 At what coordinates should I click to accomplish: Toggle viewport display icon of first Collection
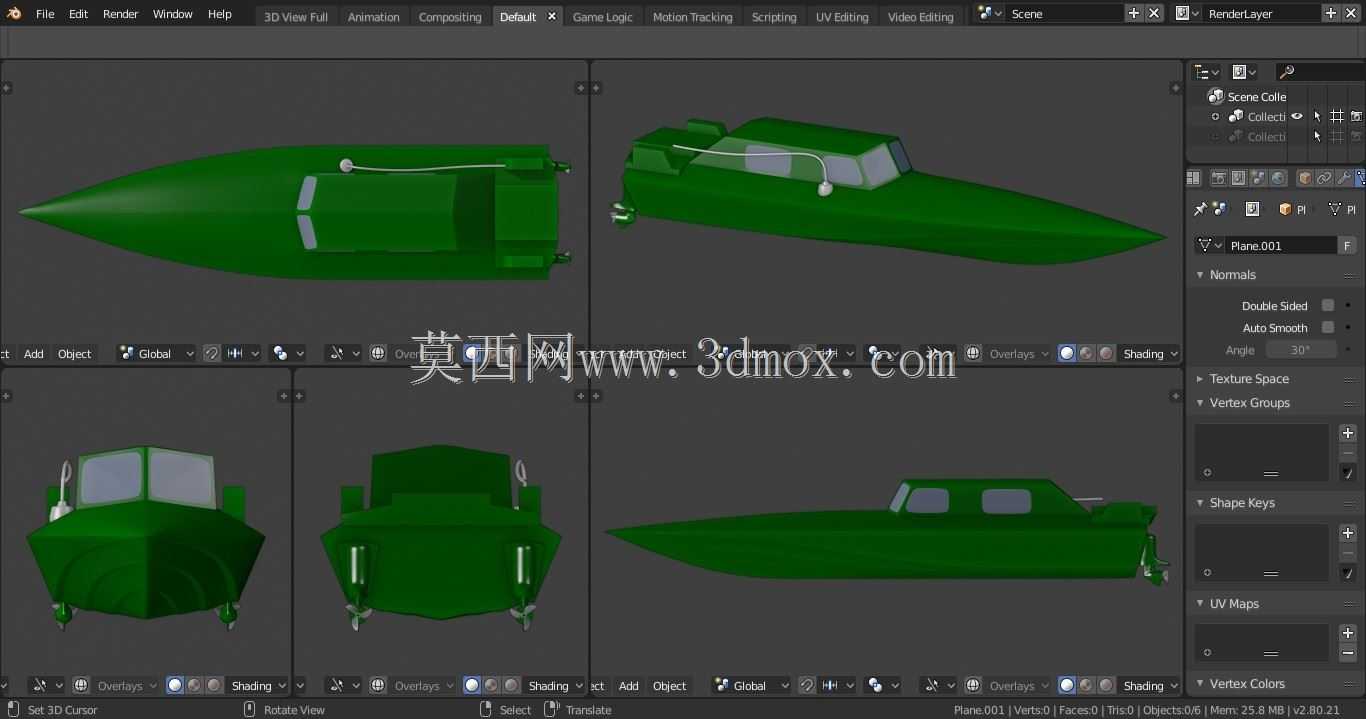coord(1337,117)
